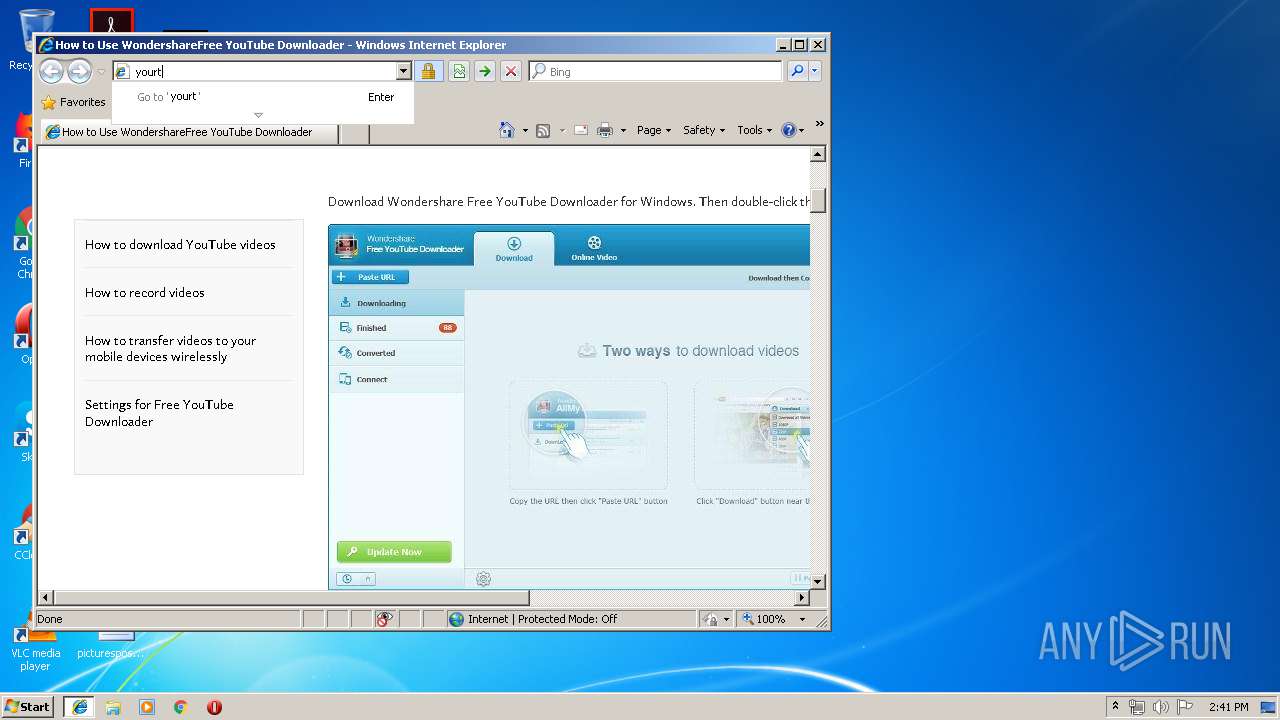This screenshot has height=720, width=1280.
Task: Open Settings for Free YouTube Downloader link
Action: tap(159, 413)
